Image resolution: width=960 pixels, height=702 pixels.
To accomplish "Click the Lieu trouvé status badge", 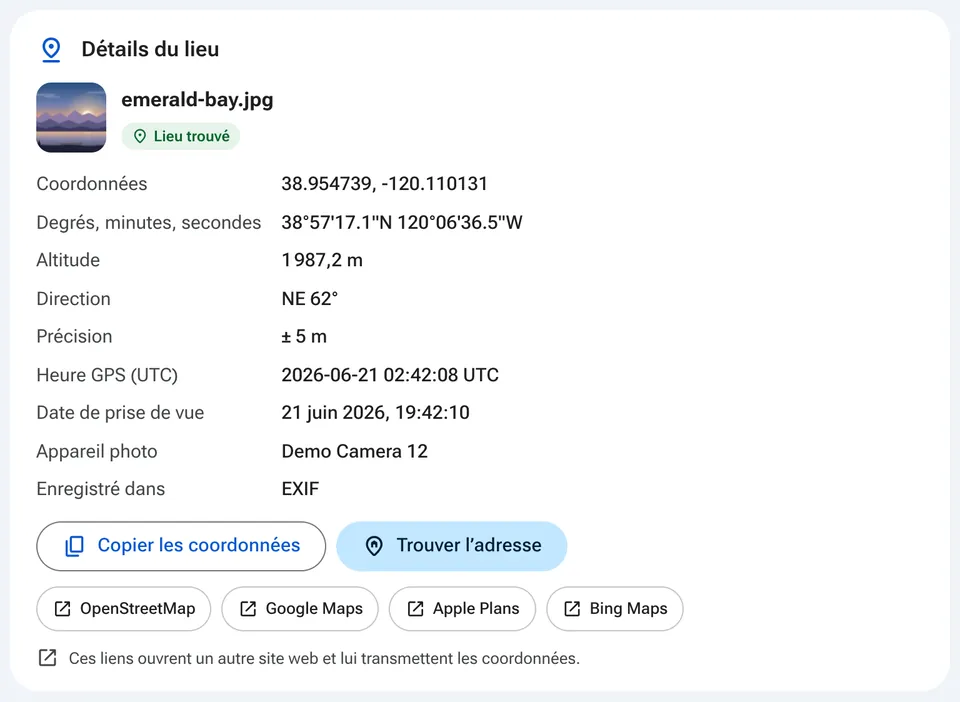I will click(x=181, y=136).
